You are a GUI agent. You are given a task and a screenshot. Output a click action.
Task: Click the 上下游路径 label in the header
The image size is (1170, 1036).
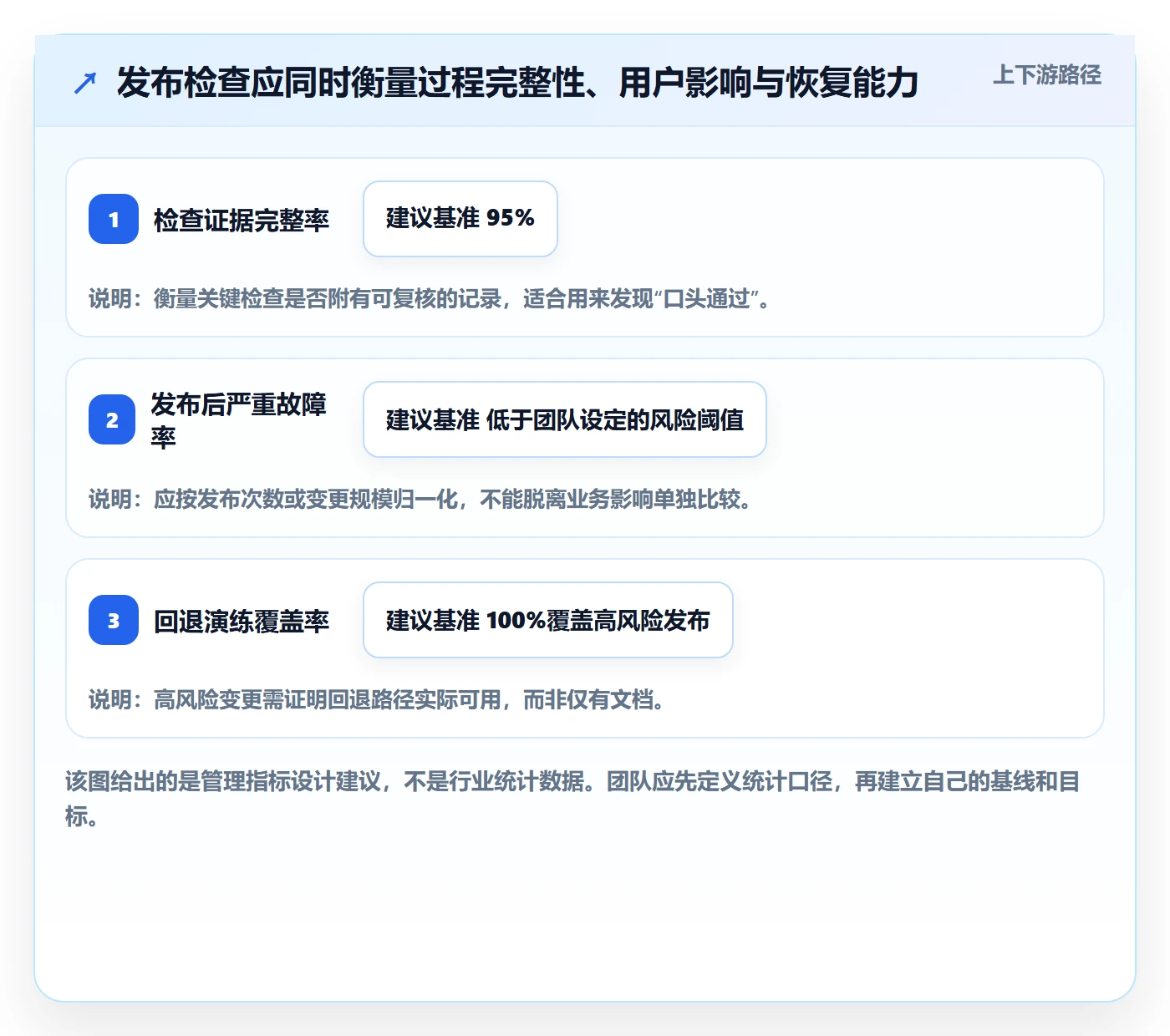click(1046, 75)
